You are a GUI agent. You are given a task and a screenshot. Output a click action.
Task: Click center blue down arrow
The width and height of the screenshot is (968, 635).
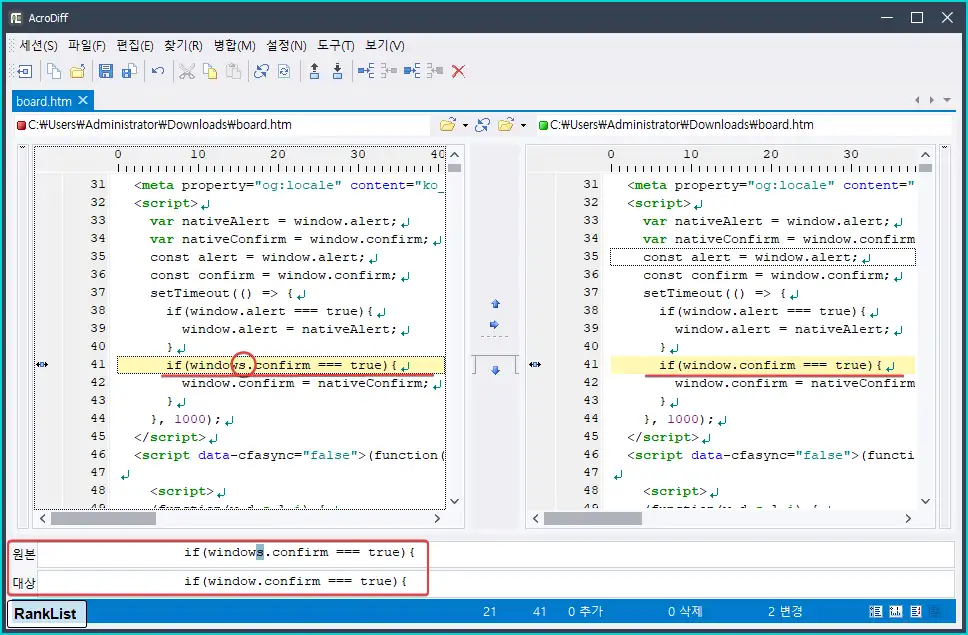pos(495,370)
